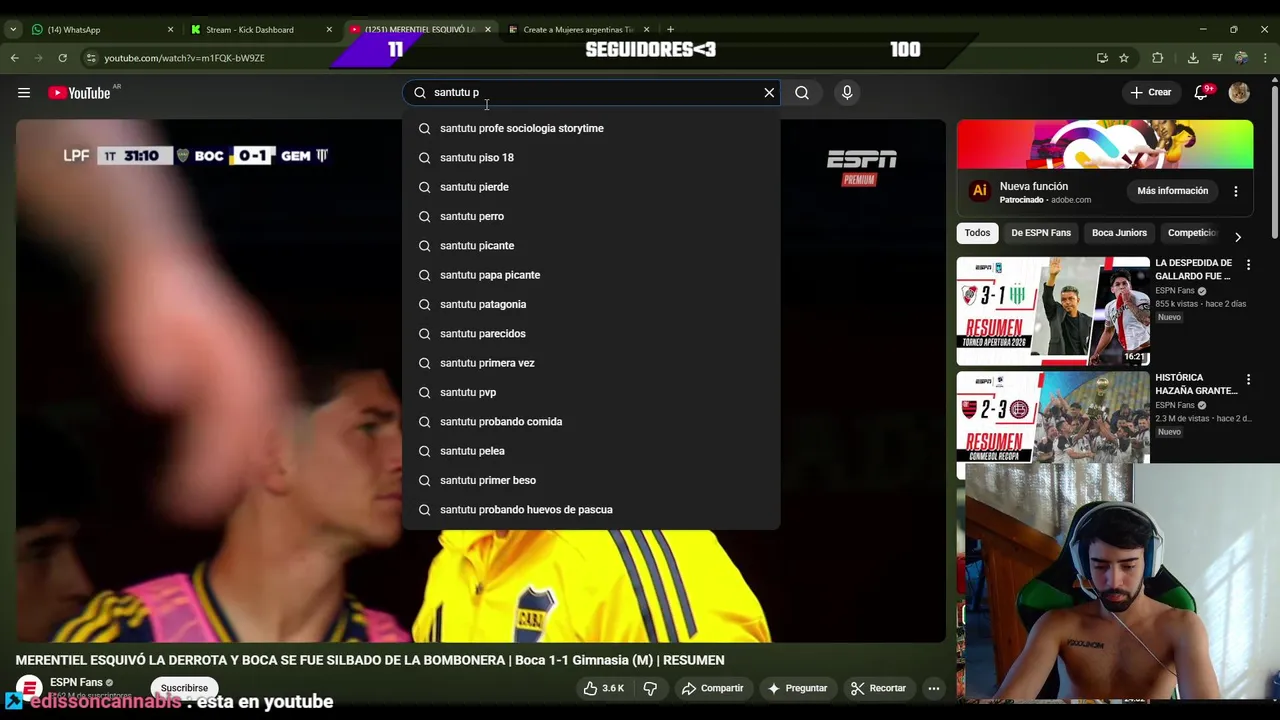1280x720 pixels.
Task: Switch to Stream - Kick Dashboard tab
Action: pyautogui.click(x=260, y=30)
